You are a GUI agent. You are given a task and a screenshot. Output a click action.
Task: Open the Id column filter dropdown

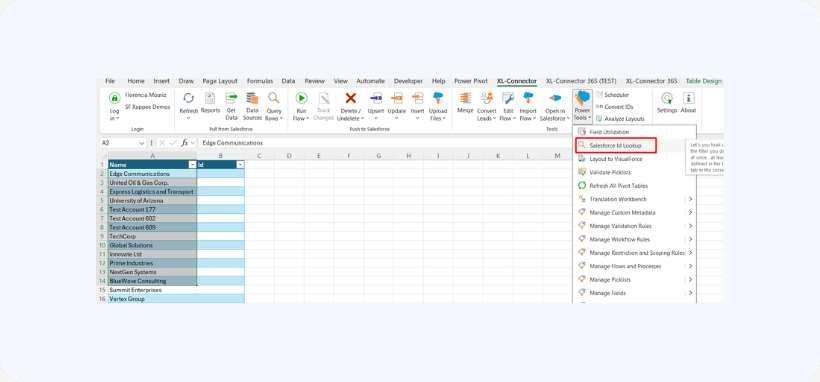click(x=240, y=165)
